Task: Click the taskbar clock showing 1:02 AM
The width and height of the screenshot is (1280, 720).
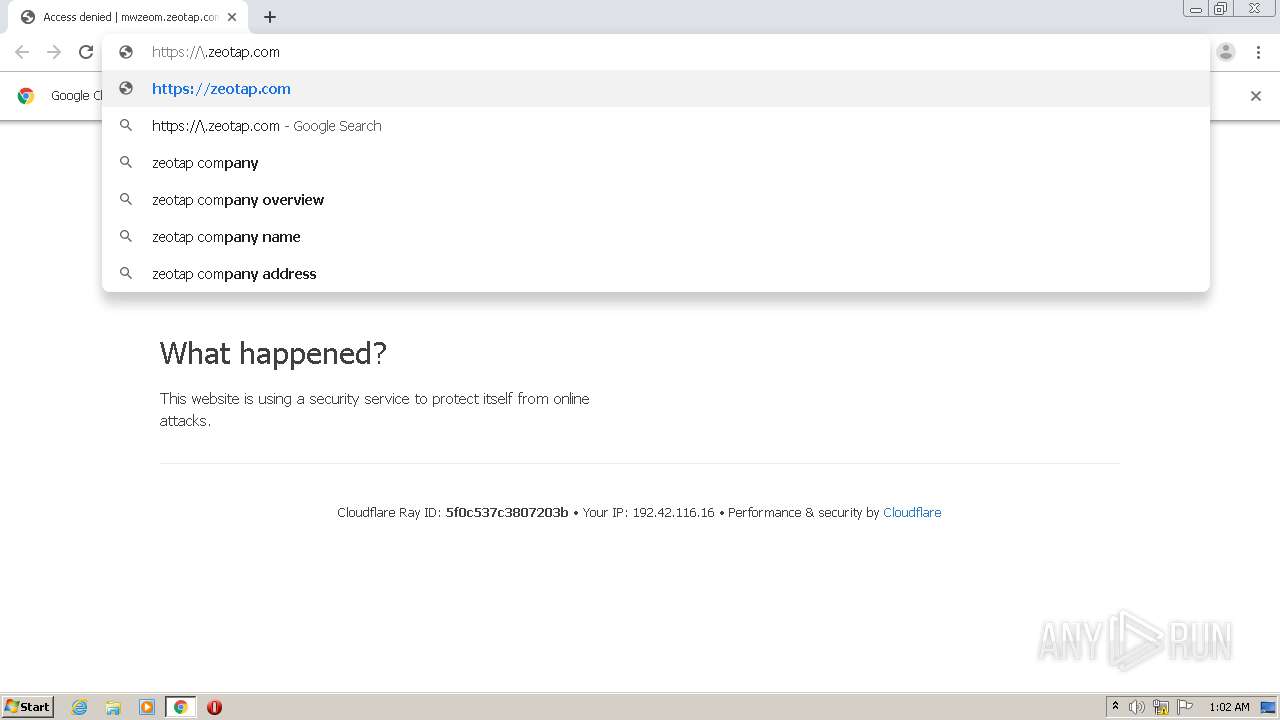Action: point(1229,707)
